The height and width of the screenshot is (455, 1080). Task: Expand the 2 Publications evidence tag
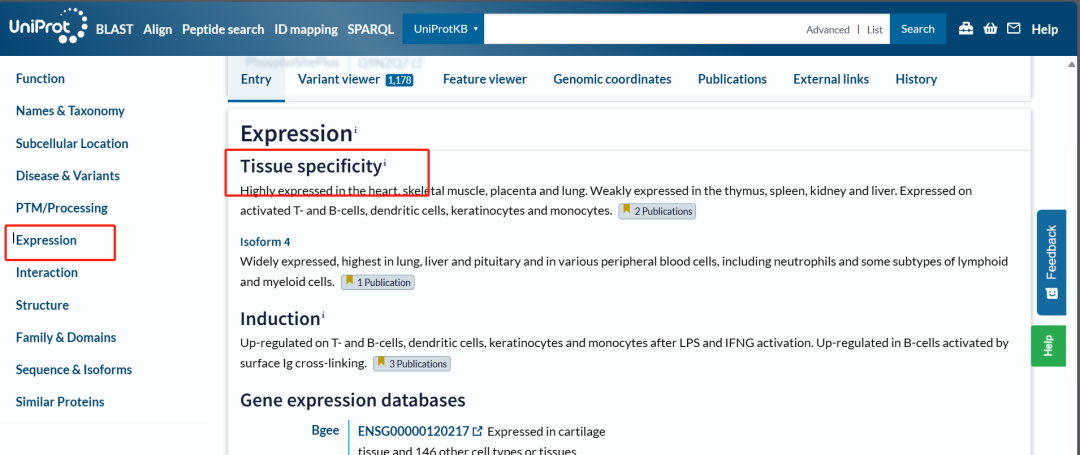click(x=657, y=211)
